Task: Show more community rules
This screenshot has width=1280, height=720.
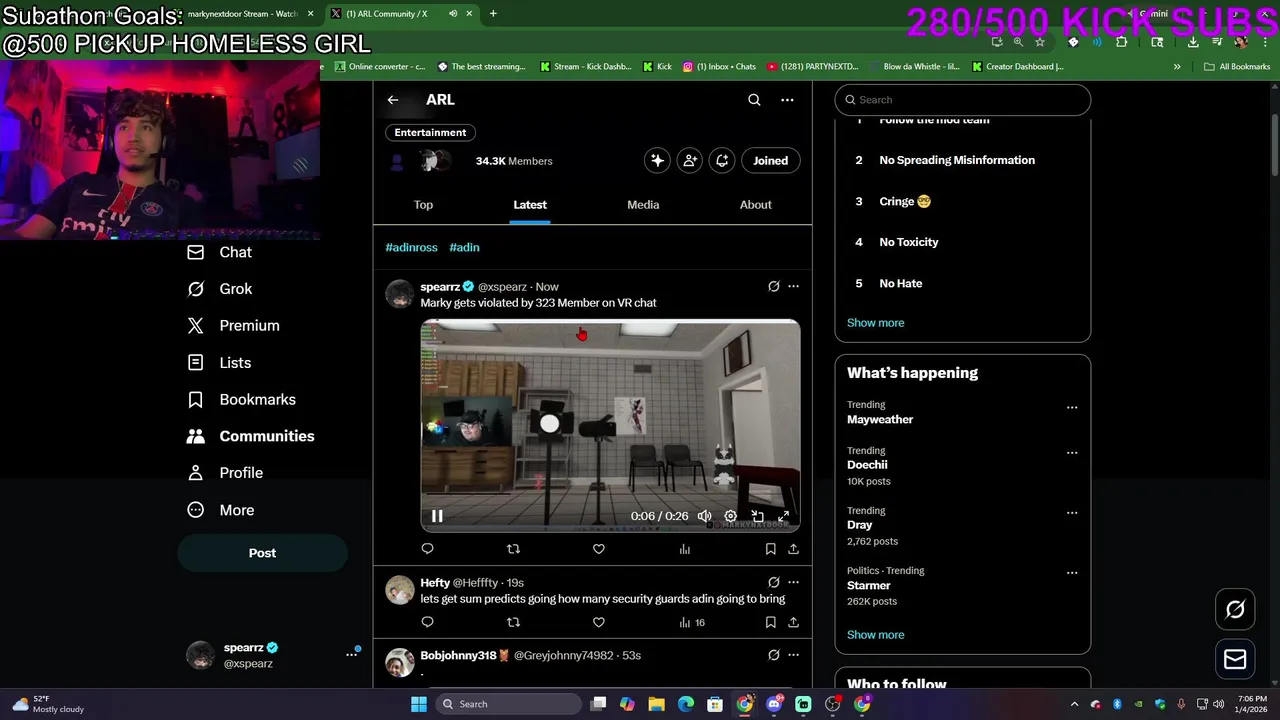Action: 875,323
